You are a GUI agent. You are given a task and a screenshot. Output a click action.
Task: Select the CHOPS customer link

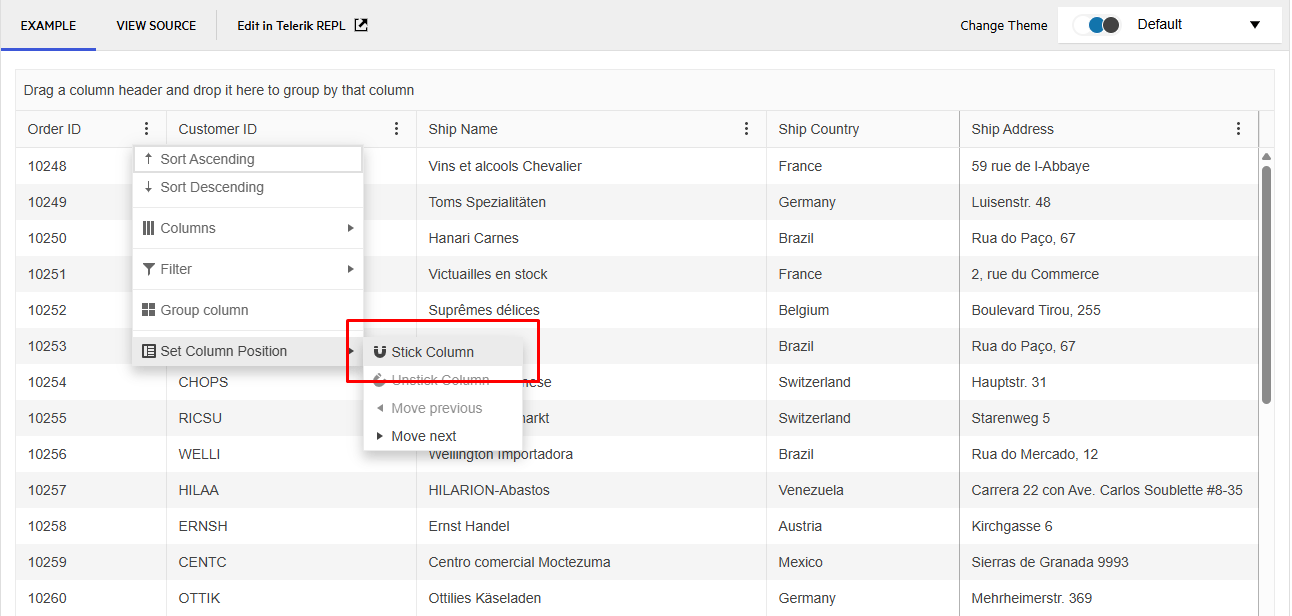pyautogui.click(x=205, y=381)
